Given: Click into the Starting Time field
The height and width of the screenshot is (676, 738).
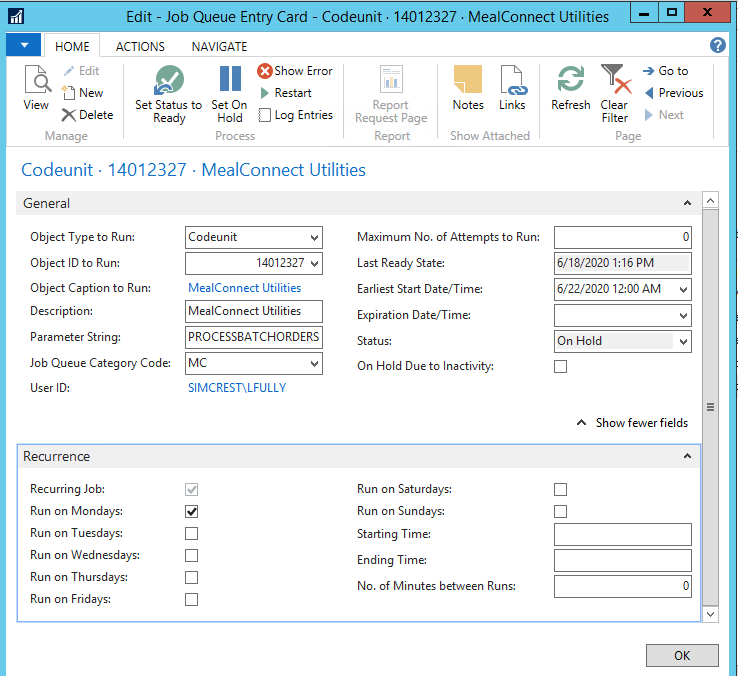Looking at the screenshot, I should click(622, 534).
